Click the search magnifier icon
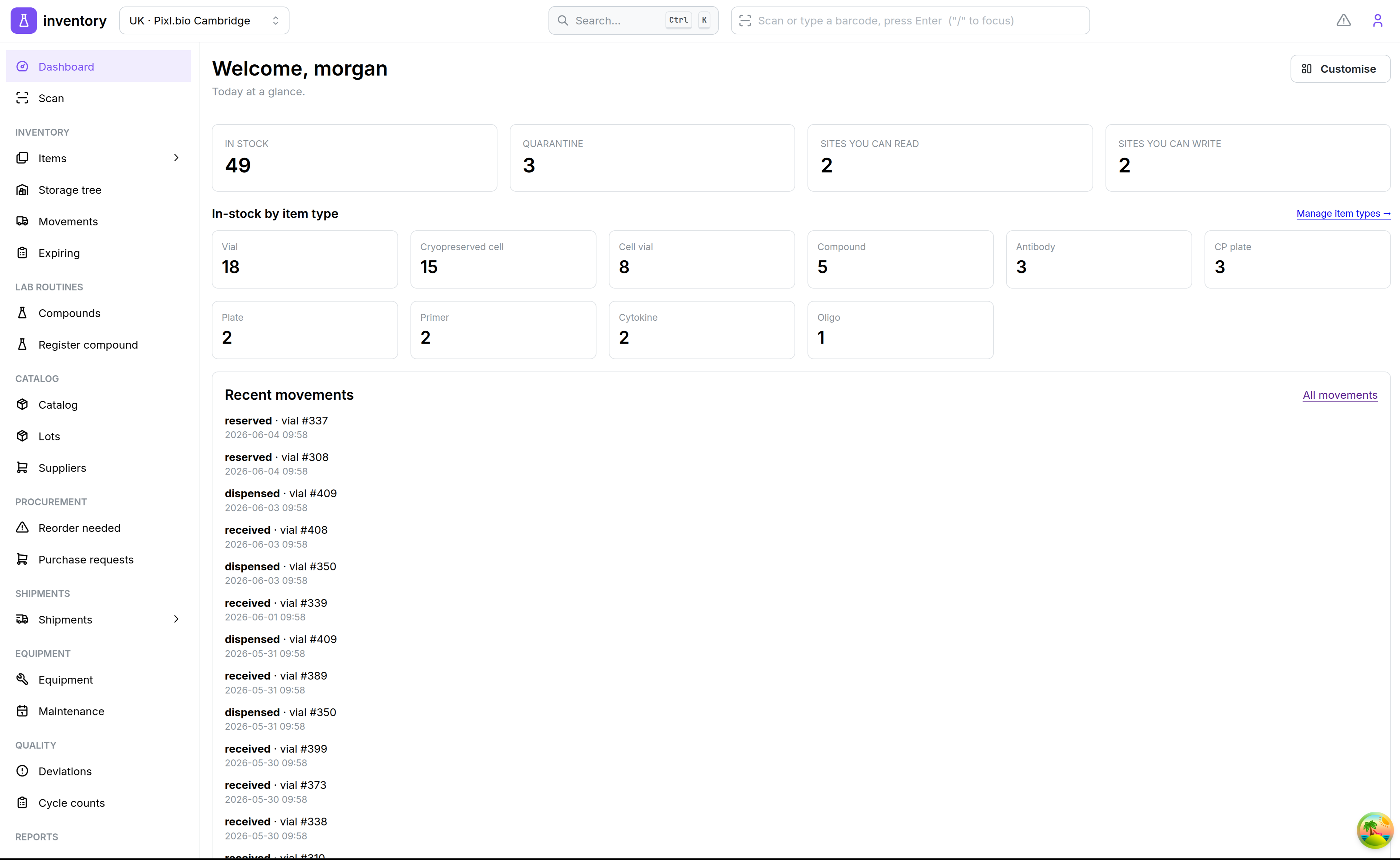The width and height of the screenshot is (1400, 860). [563, 20]
